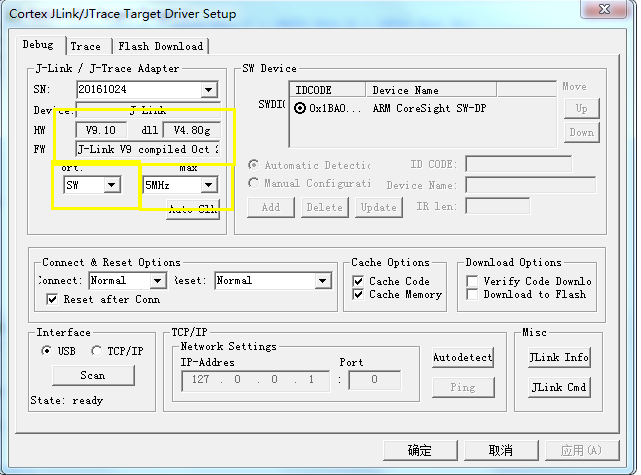Click the Add device button
This screenshot has width=641, height=475.
point(271,207)
